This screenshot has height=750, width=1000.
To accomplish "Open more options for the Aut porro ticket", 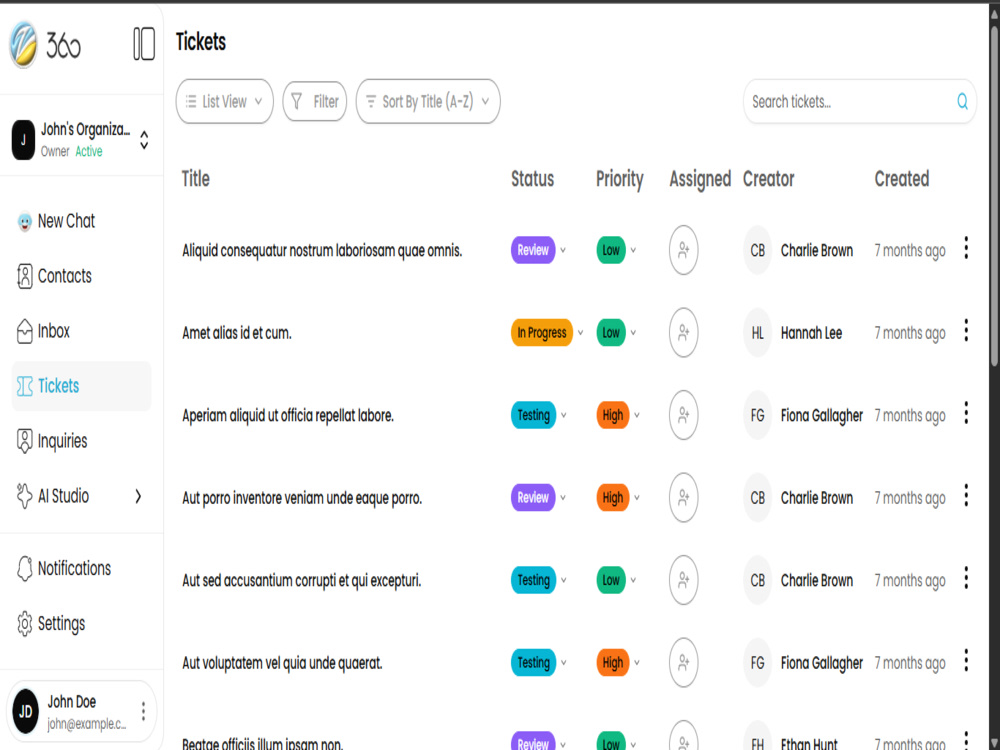I will pos(966,496).
